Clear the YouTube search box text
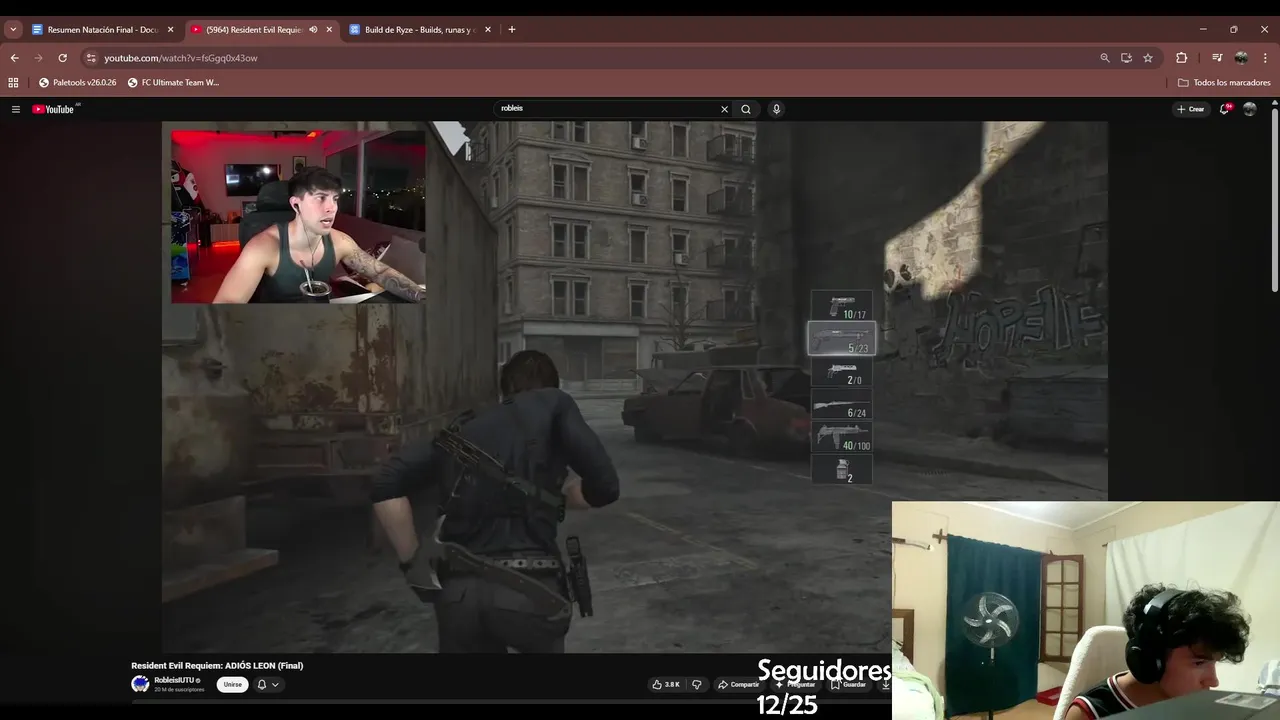Screen dimensions: 1280x720 [x=724, y=109]
